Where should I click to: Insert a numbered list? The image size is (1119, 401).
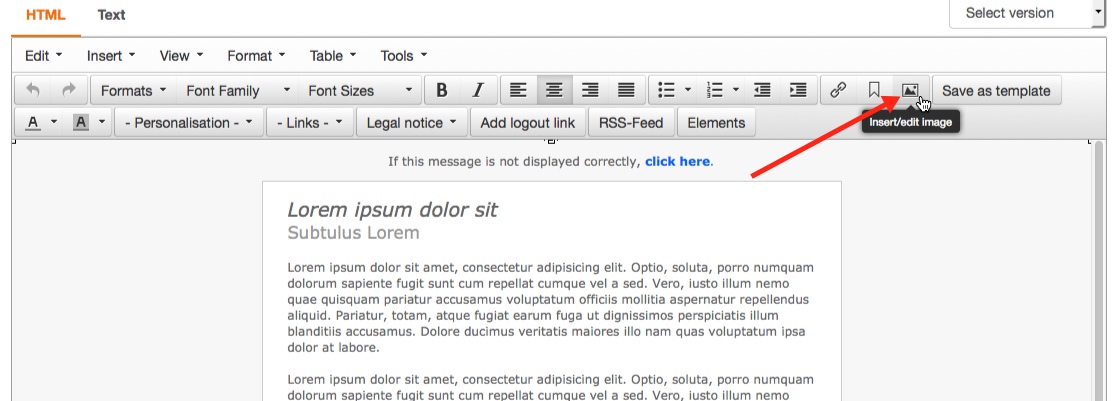tap(714, 91)
